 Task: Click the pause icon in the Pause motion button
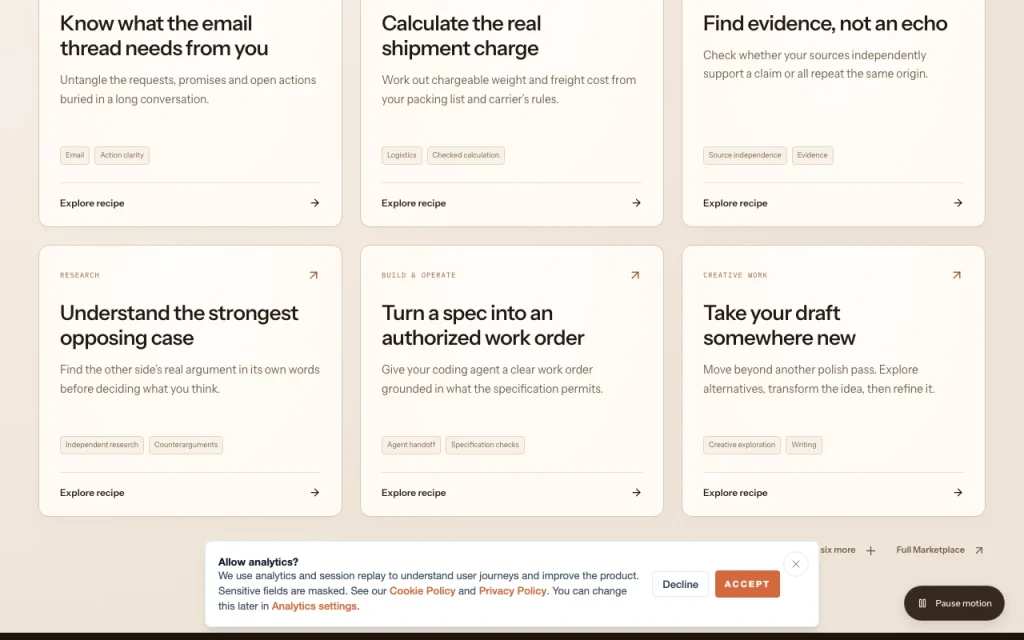(x=922, y=603)
